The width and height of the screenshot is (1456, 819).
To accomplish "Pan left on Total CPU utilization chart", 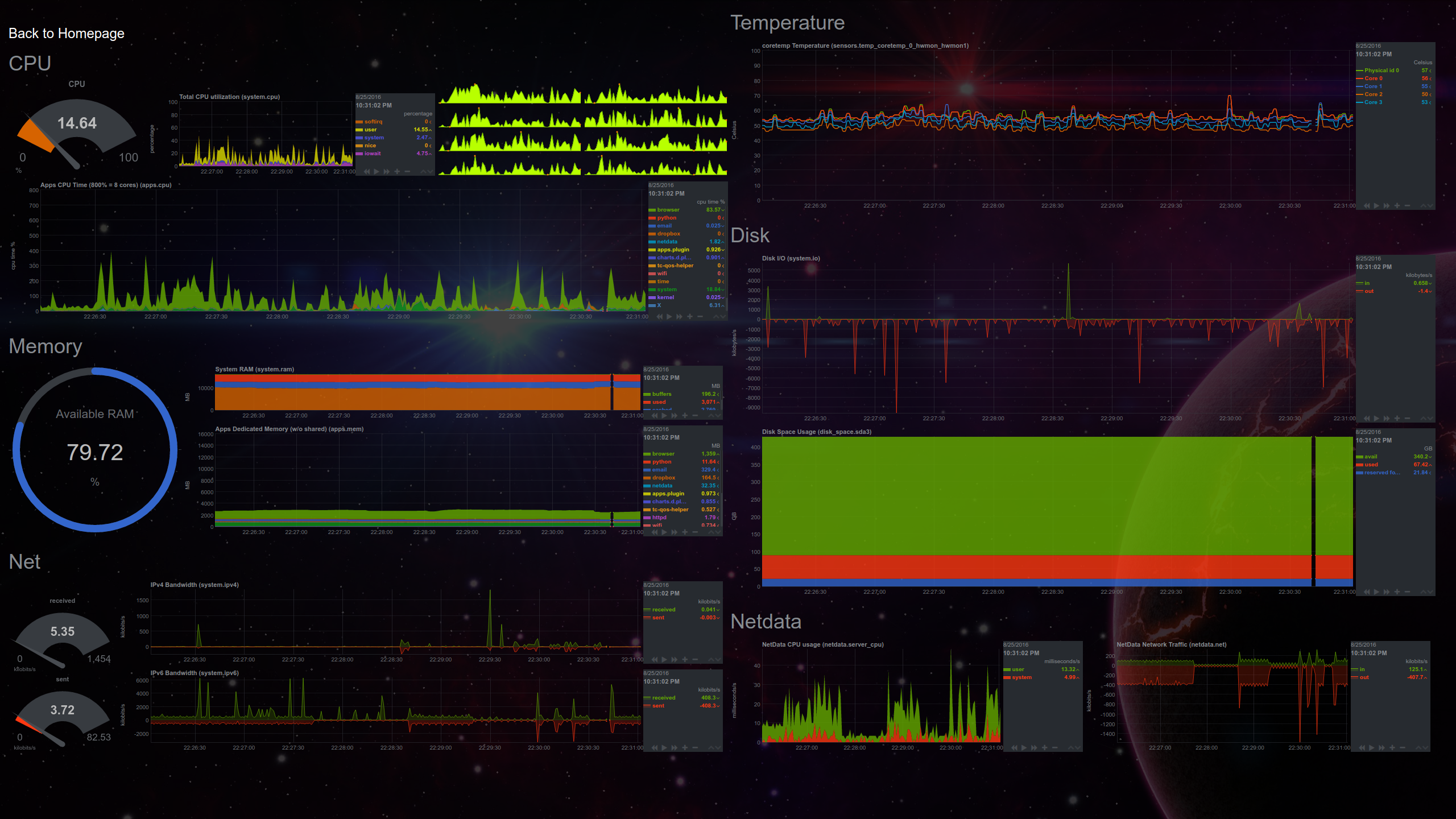I will click(x=367, y=172).
